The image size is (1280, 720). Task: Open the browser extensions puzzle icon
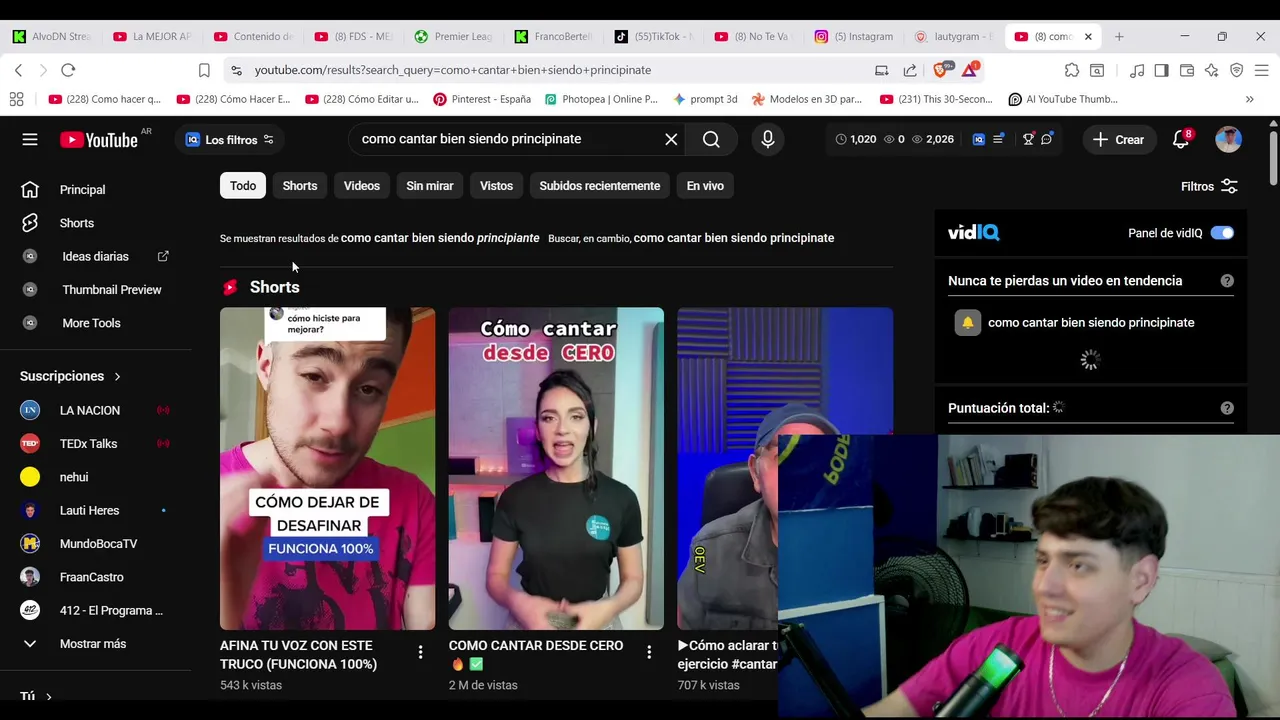click(1072, 70)
